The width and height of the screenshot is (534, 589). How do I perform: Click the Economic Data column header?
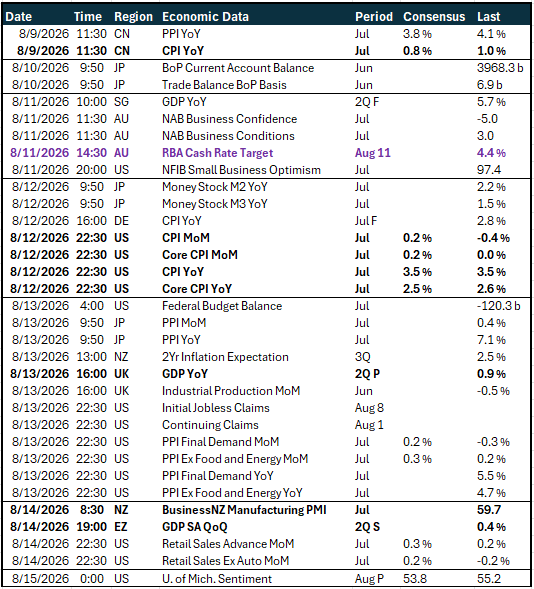click(205, 17)
